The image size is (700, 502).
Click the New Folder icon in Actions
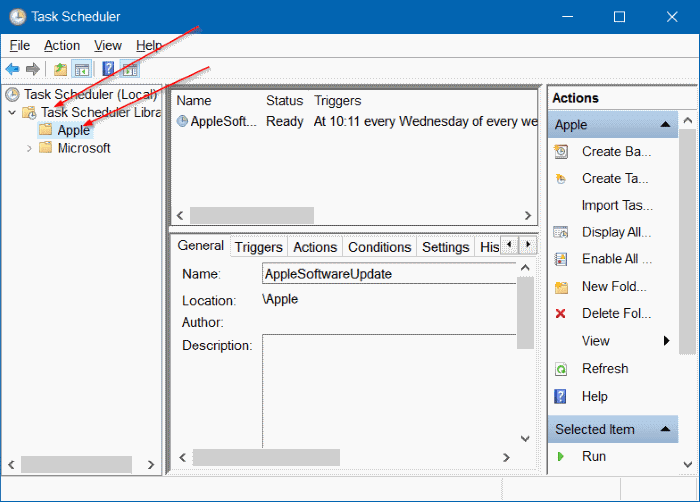click(x=561, y=287)
